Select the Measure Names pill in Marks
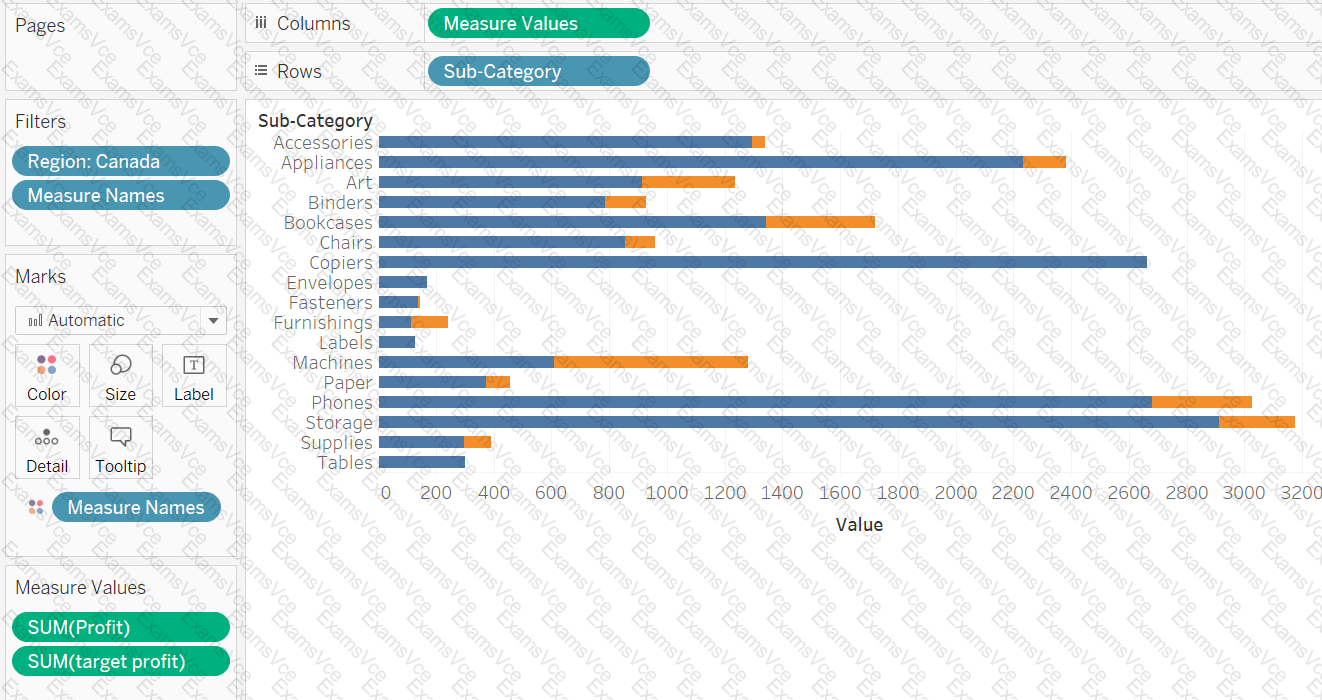The width and height of the screenshot is (1322, 700). click(136, 507)
